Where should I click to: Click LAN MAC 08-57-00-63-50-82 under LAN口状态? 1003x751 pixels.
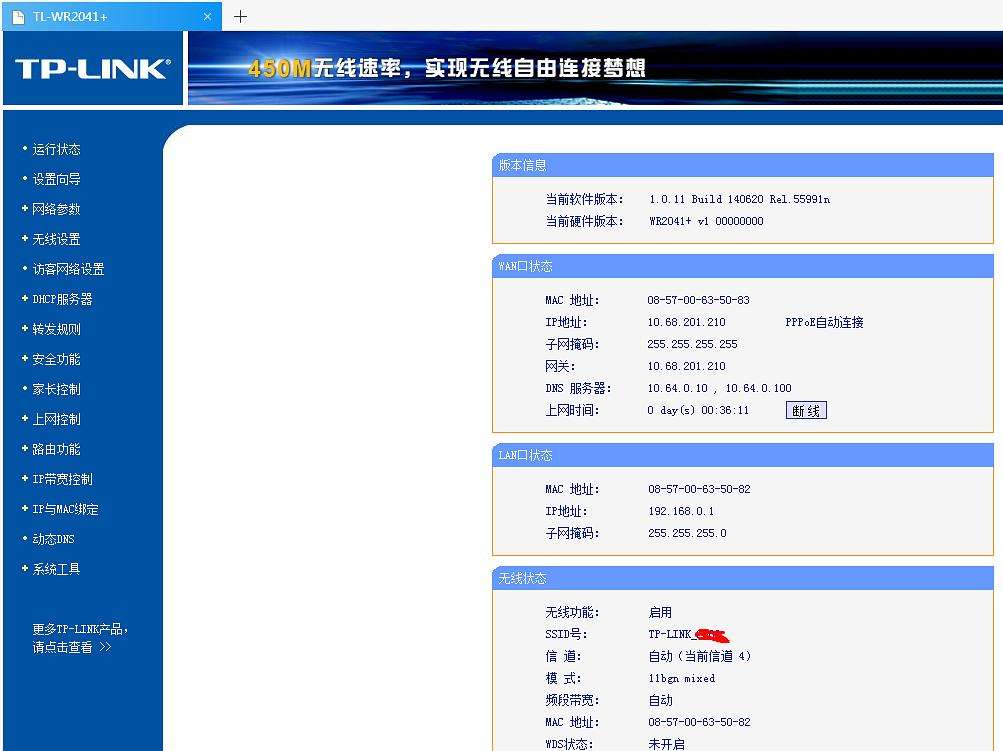[x=699, y=489]
